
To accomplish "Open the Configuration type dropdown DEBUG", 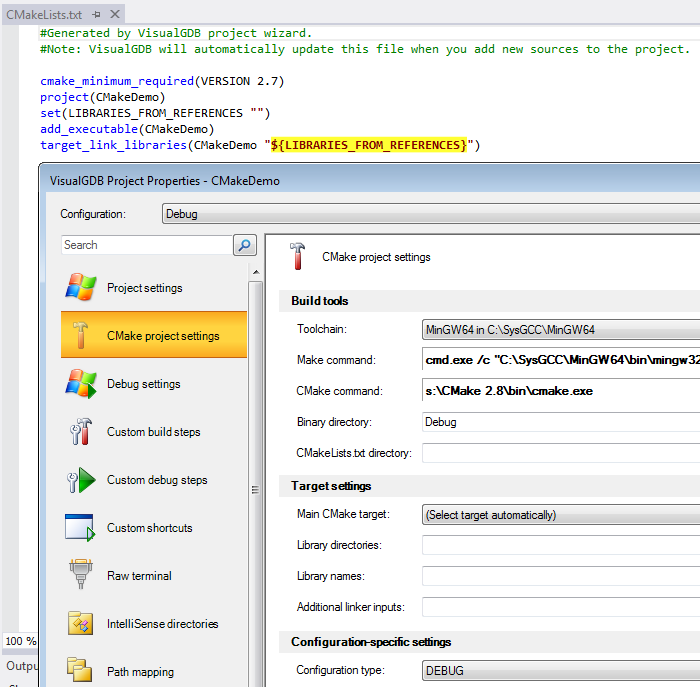I will [x=561, y=670].
